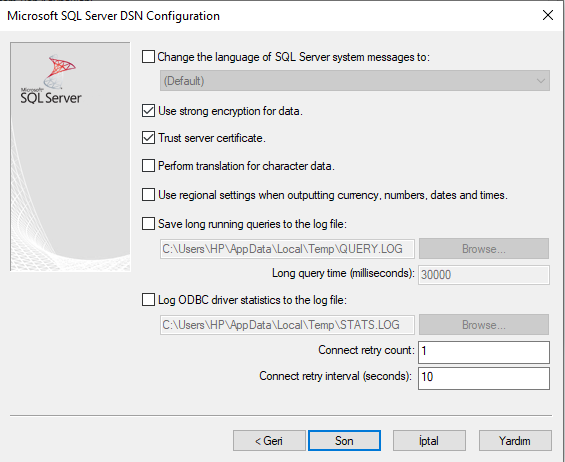Image resolution: width=565 pixels, height=462 pixels.
Task: Enable Log ODBC driver statistics checkbox
Action: tap(148, 299)
